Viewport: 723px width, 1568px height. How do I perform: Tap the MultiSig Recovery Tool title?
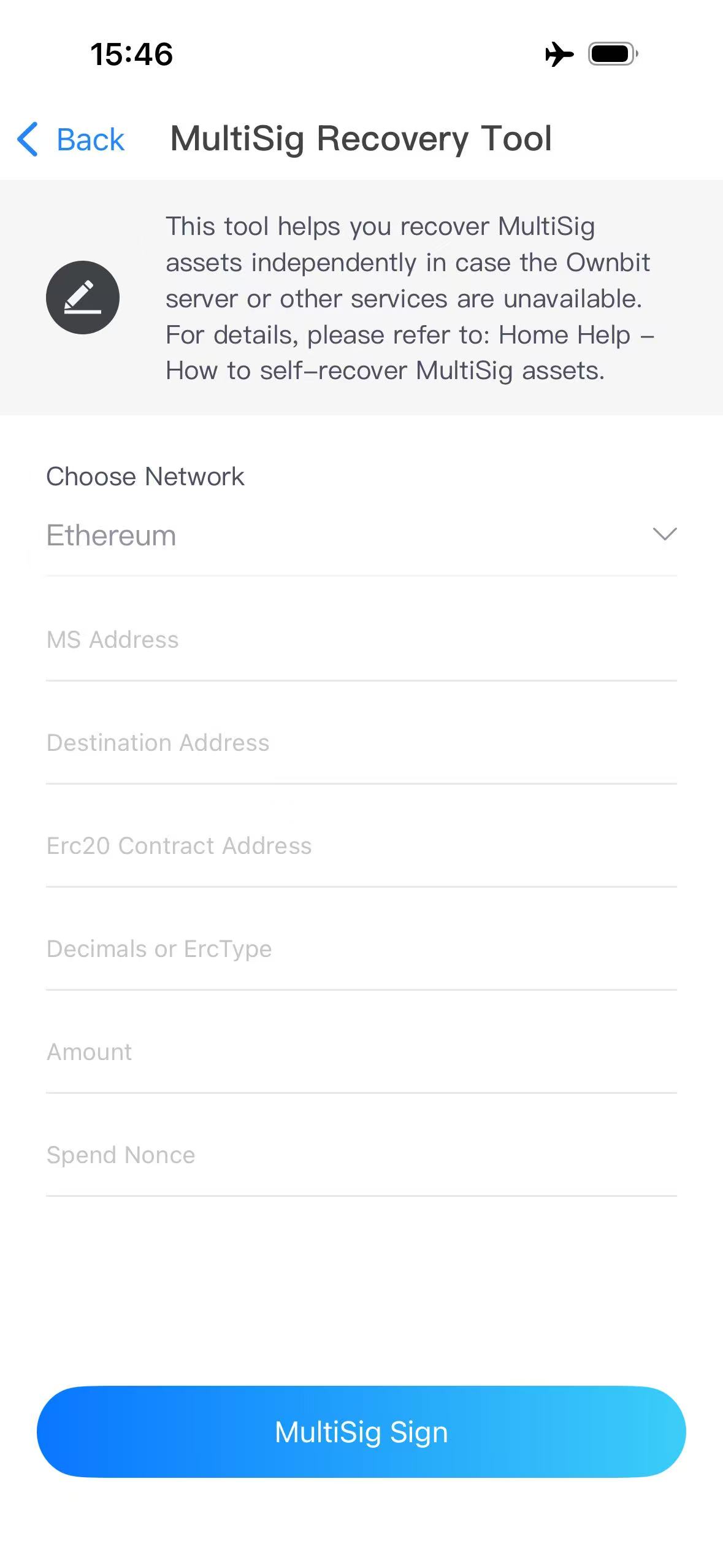(361, 139)
